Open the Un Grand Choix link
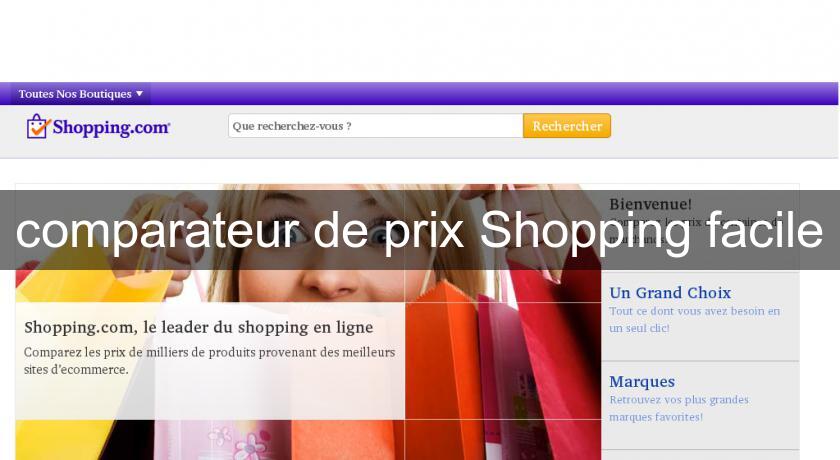 coord(670,292)
